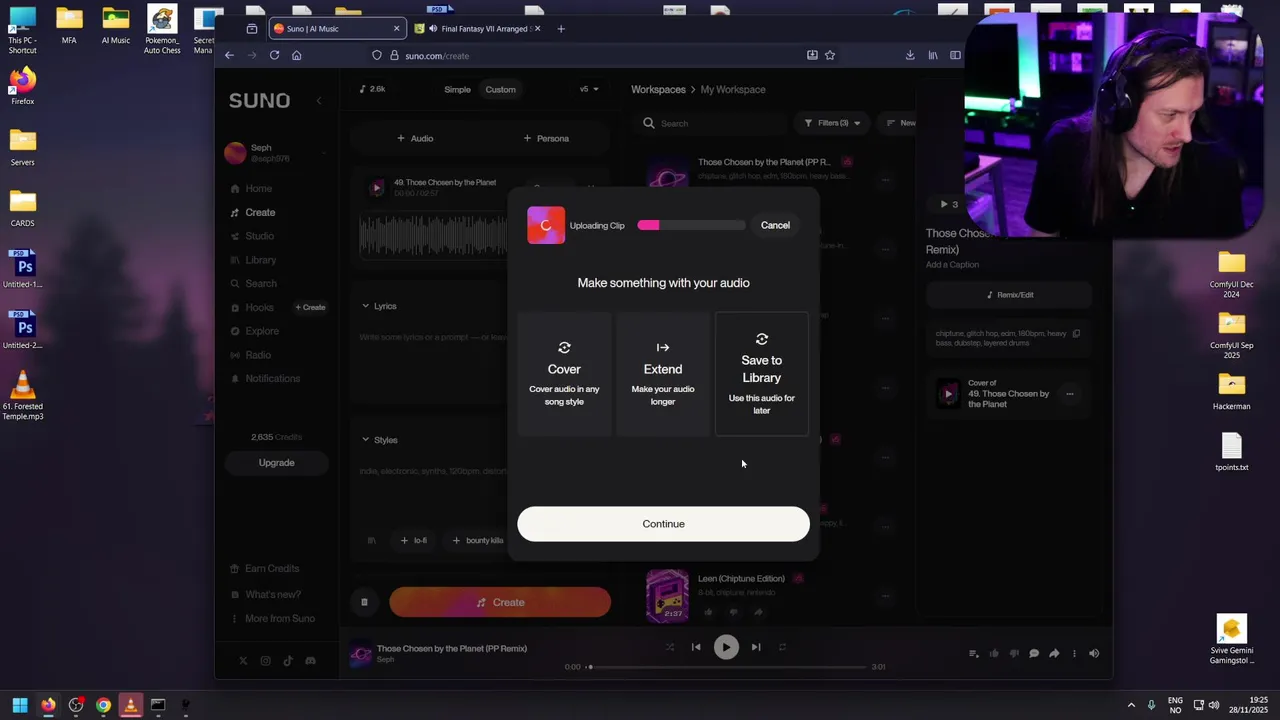Viewport: 1280px width, 720px height.
Task: Click the Continue button
Action: click(663, 524)
